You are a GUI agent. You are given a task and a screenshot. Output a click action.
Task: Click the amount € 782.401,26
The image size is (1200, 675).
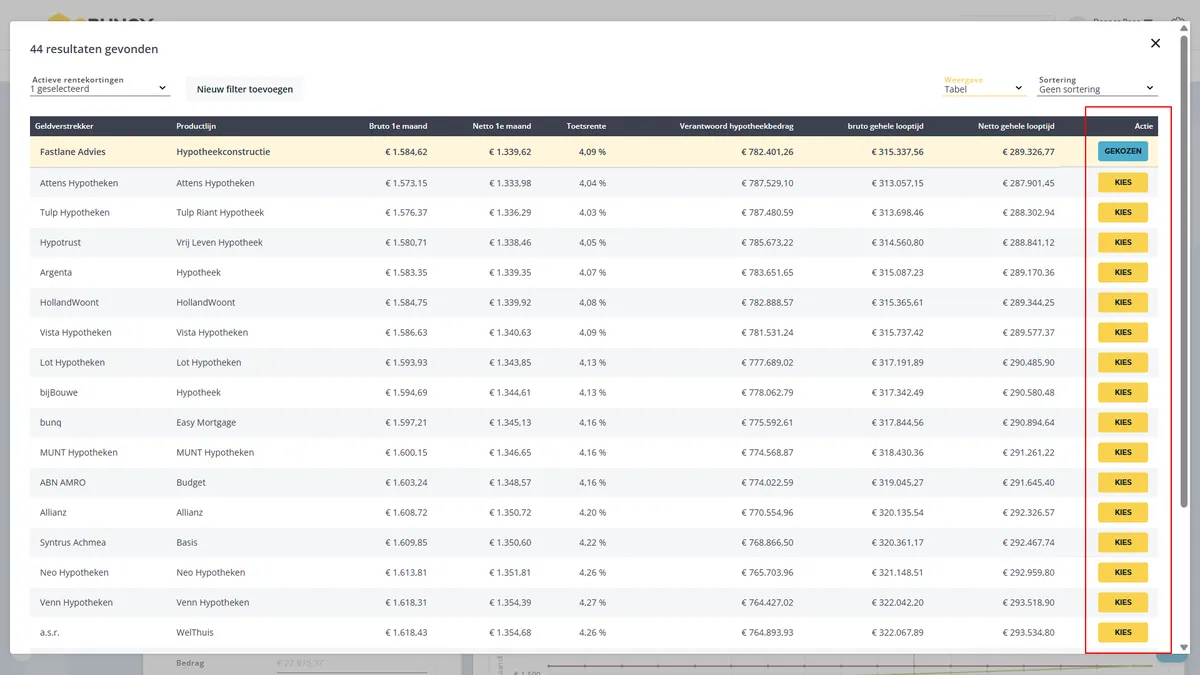coord(767,152)
